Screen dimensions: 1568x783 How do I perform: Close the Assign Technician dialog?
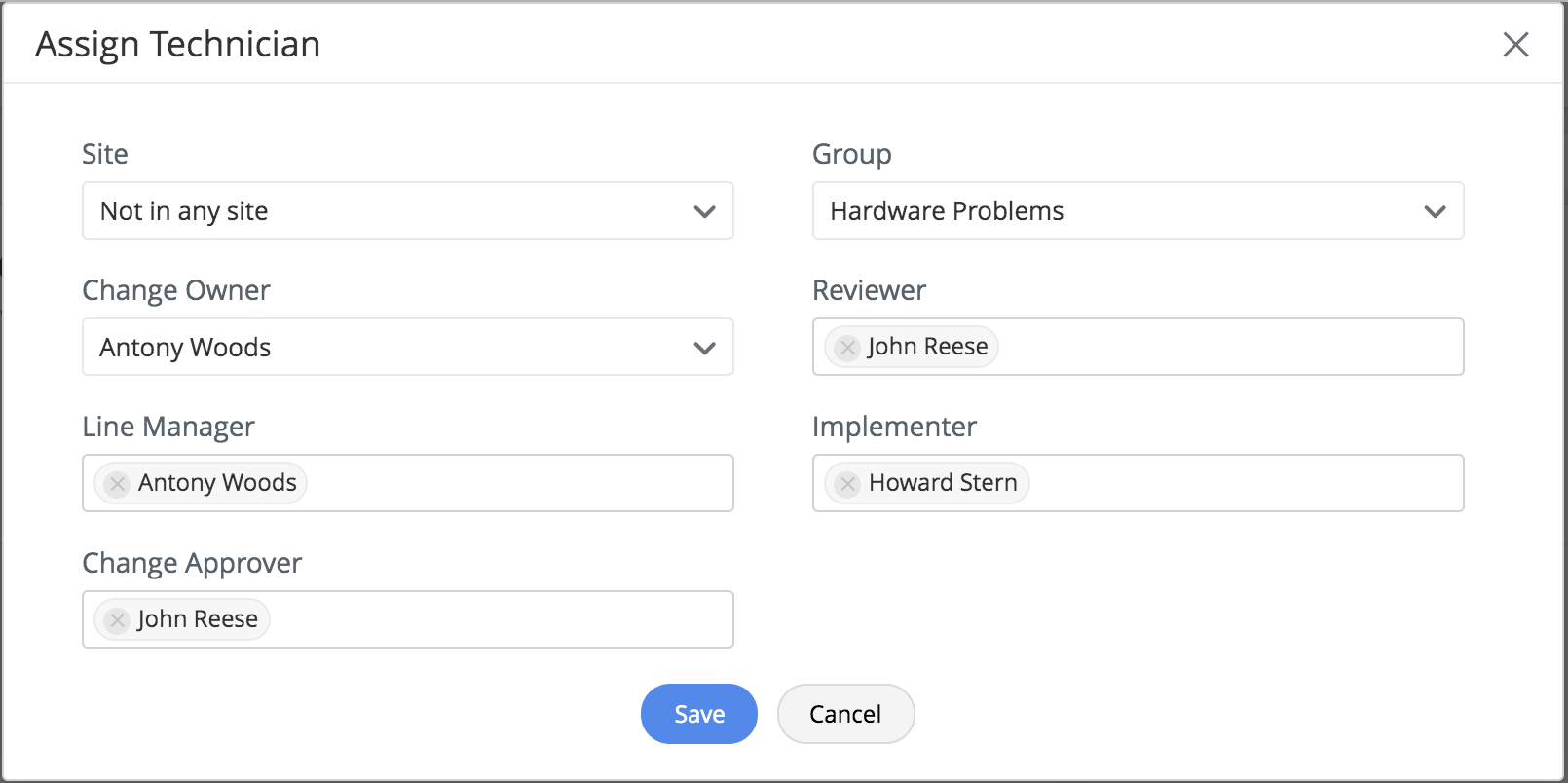[1515, 44]
